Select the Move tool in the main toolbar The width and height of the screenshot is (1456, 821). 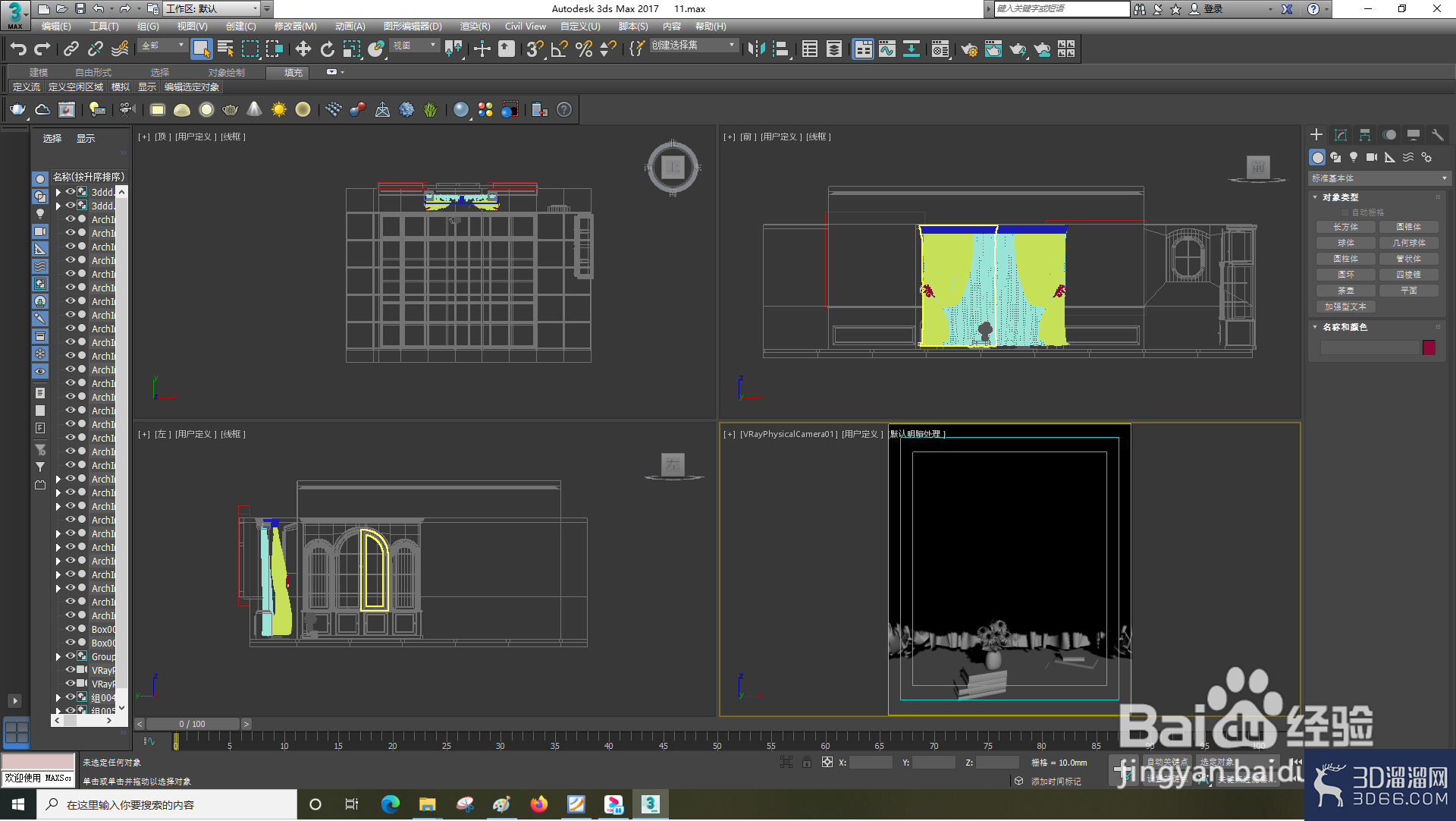(x=303, y=49)
